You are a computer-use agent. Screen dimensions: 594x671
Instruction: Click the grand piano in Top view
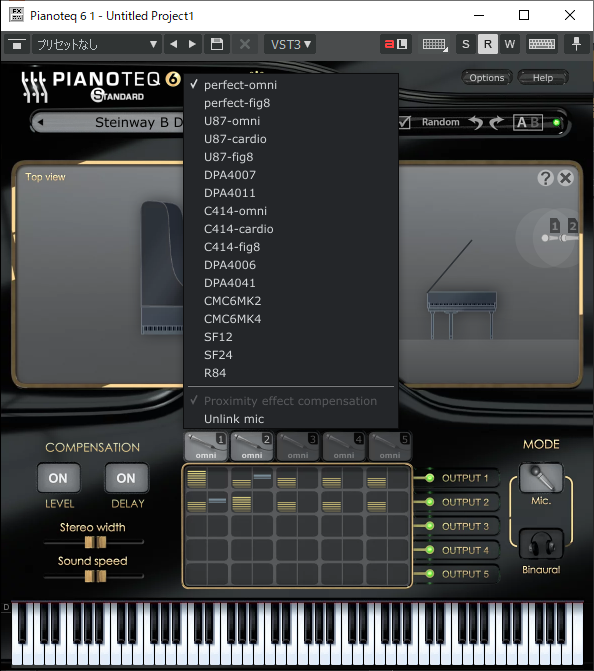coord(162,268)
